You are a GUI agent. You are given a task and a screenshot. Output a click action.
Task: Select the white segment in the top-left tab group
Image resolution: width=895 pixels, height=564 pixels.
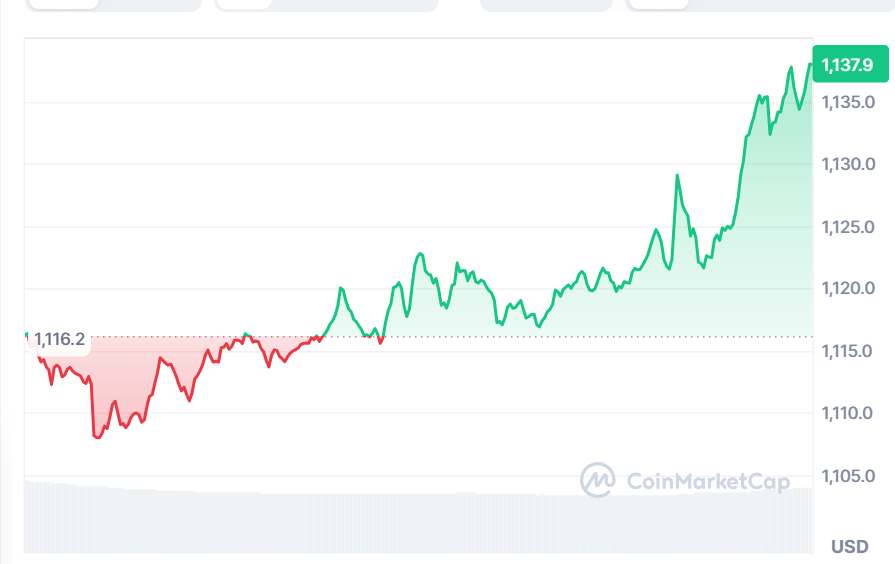pyautogui.click(x=63, y=4)
